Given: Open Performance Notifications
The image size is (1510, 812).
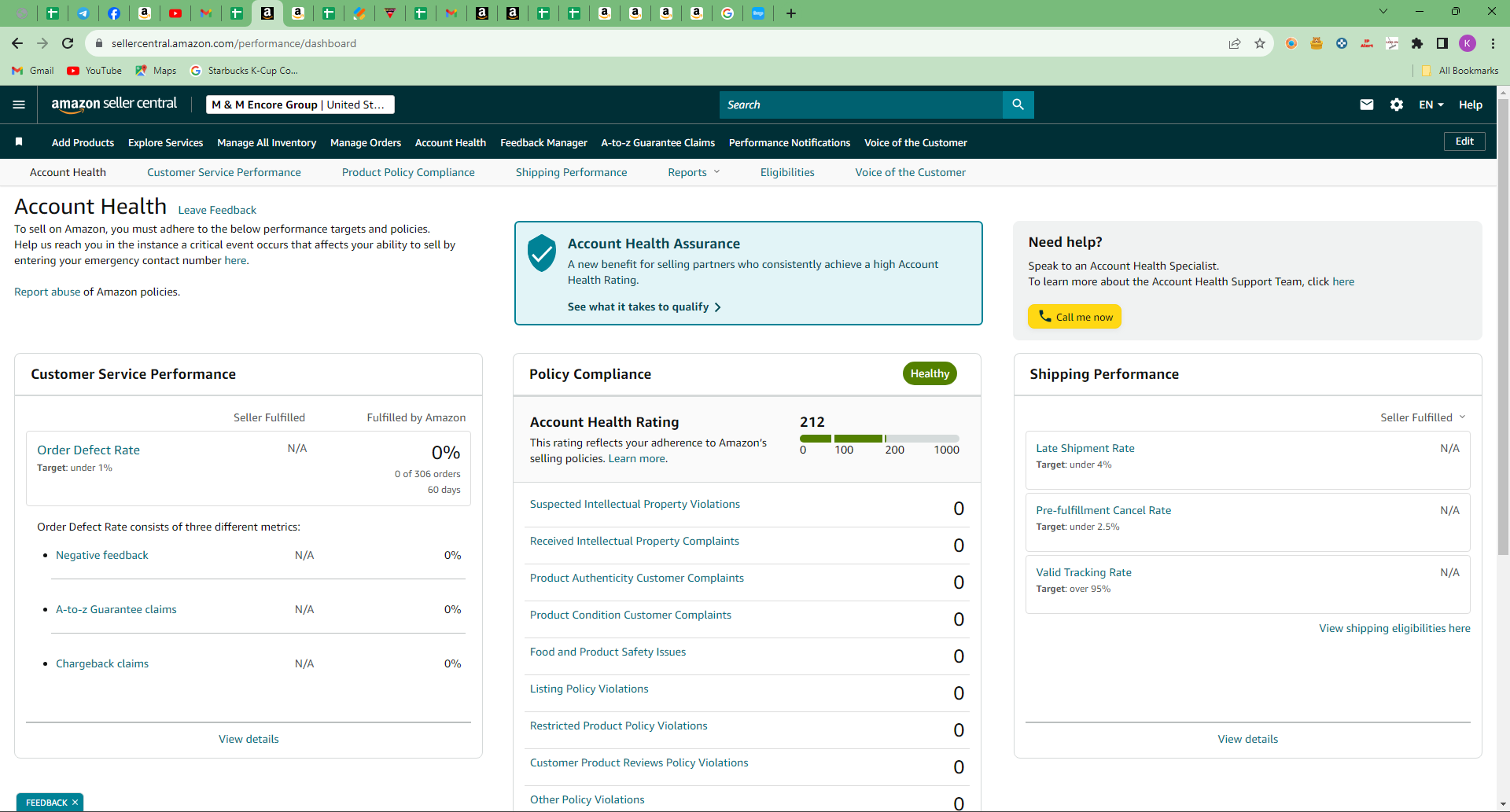Looking at the screenshot, I should tap(790, 142).
